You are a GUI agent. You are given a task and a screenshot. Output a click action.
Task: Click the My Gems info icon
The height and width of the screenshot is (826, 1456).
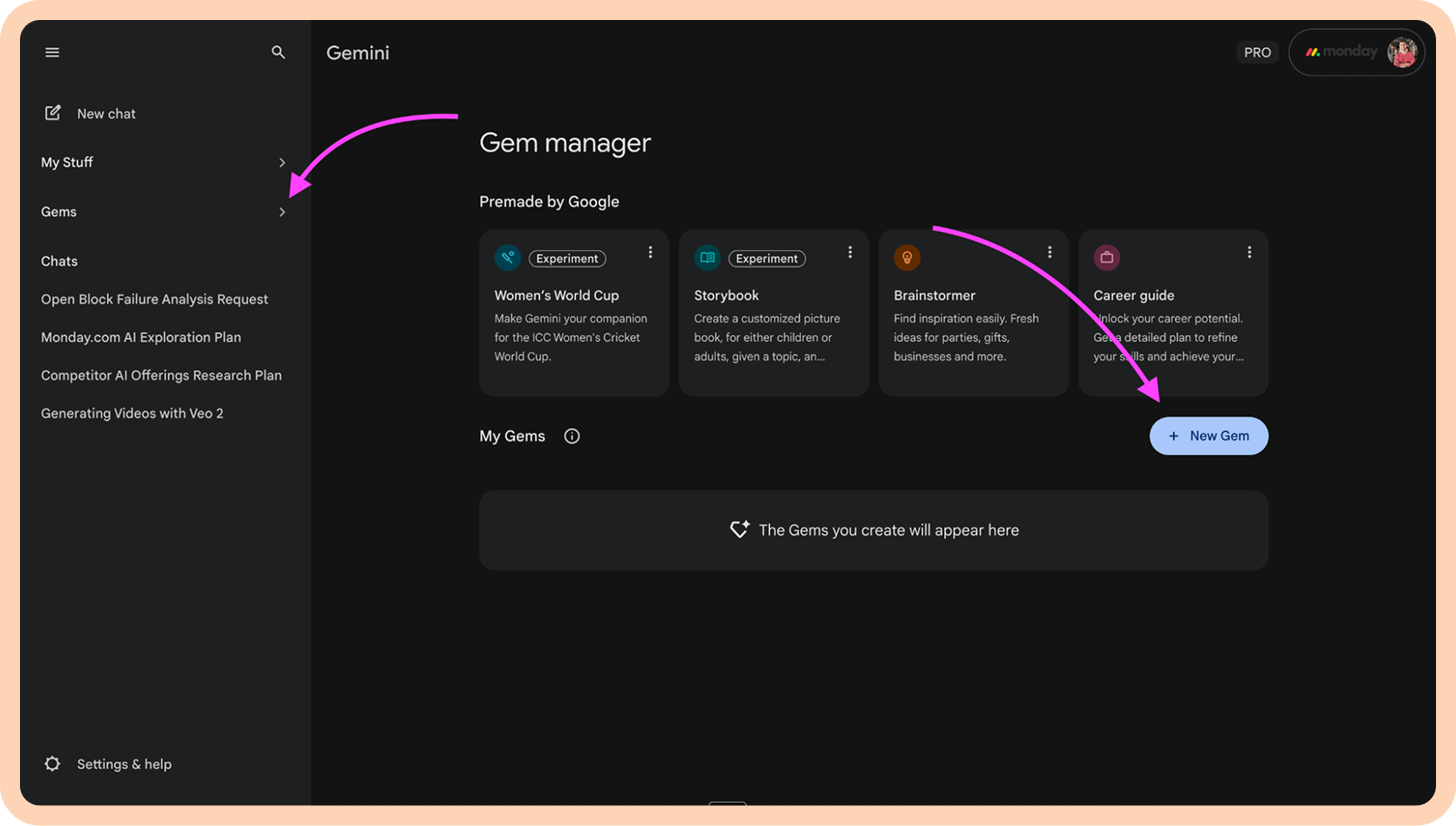572,436
